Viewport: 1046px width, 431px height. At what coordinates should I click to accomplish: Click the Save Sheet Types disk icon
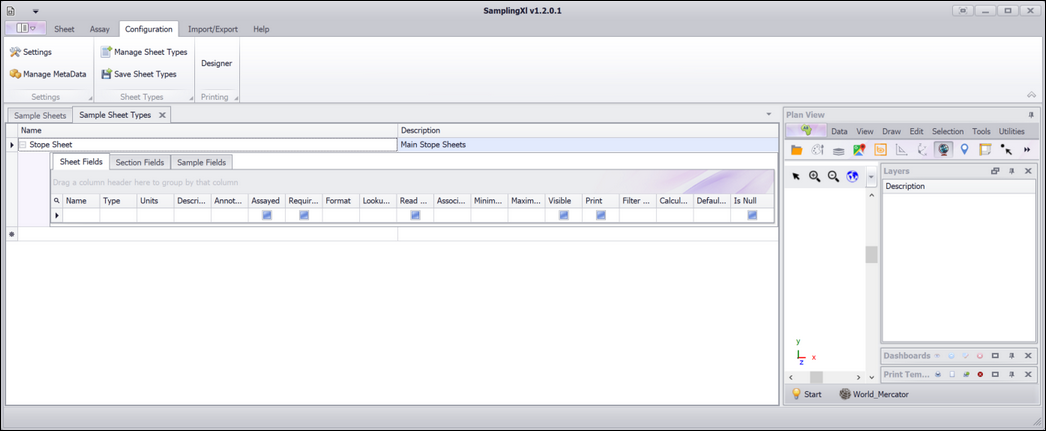(x=106, y=74)
